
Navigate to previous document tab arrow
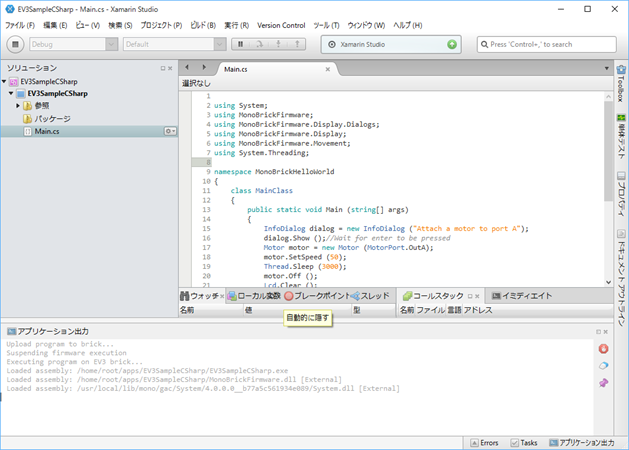pyautogui.click(x=188, y=68)
